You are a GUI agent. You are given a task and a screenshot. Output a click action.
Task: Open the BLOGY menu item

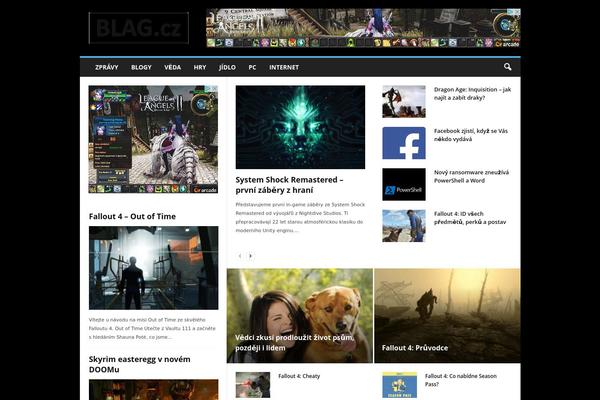point(141,67)
